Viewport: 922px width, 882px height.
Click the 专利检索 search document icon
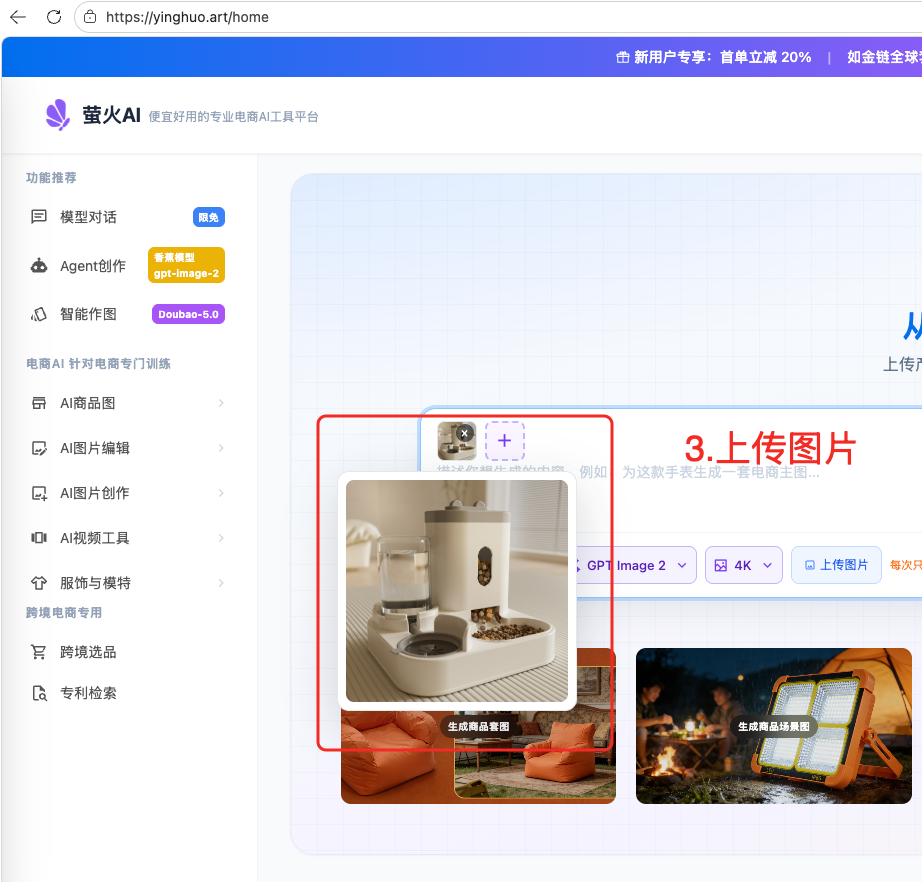click(39, 693)
